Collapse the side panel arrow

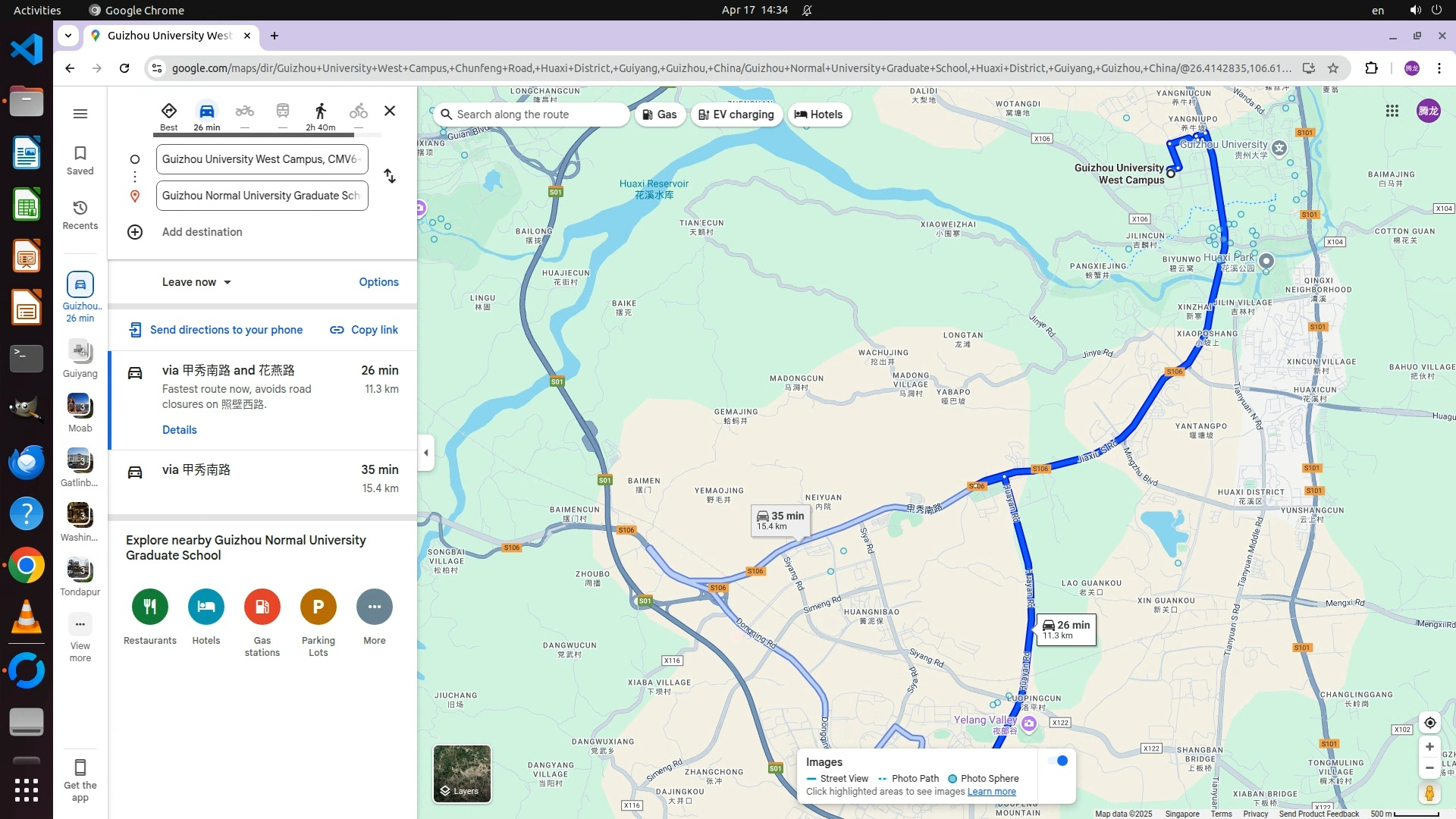click(x=425, y=453)
